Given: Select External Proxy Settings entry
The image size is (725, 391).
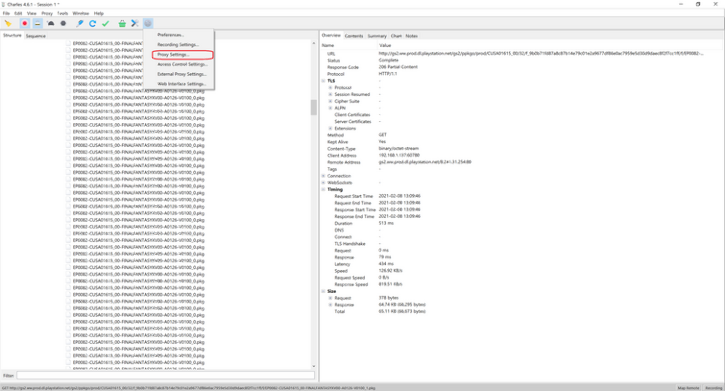Looking at the screenshot, I should click(182, 74).
